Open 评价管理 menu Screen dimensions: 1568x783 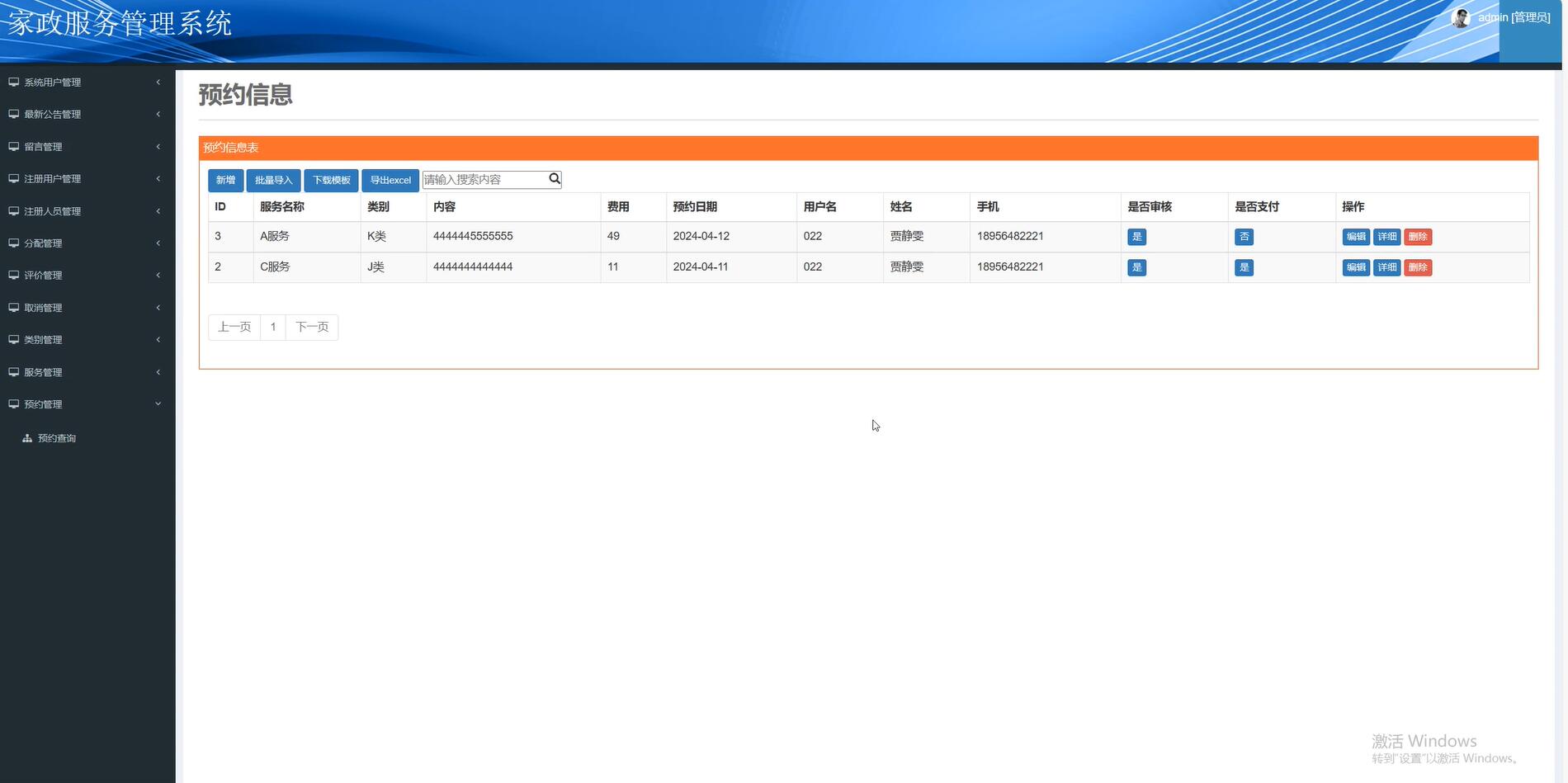pyautogui.click(x=87, y=276)
